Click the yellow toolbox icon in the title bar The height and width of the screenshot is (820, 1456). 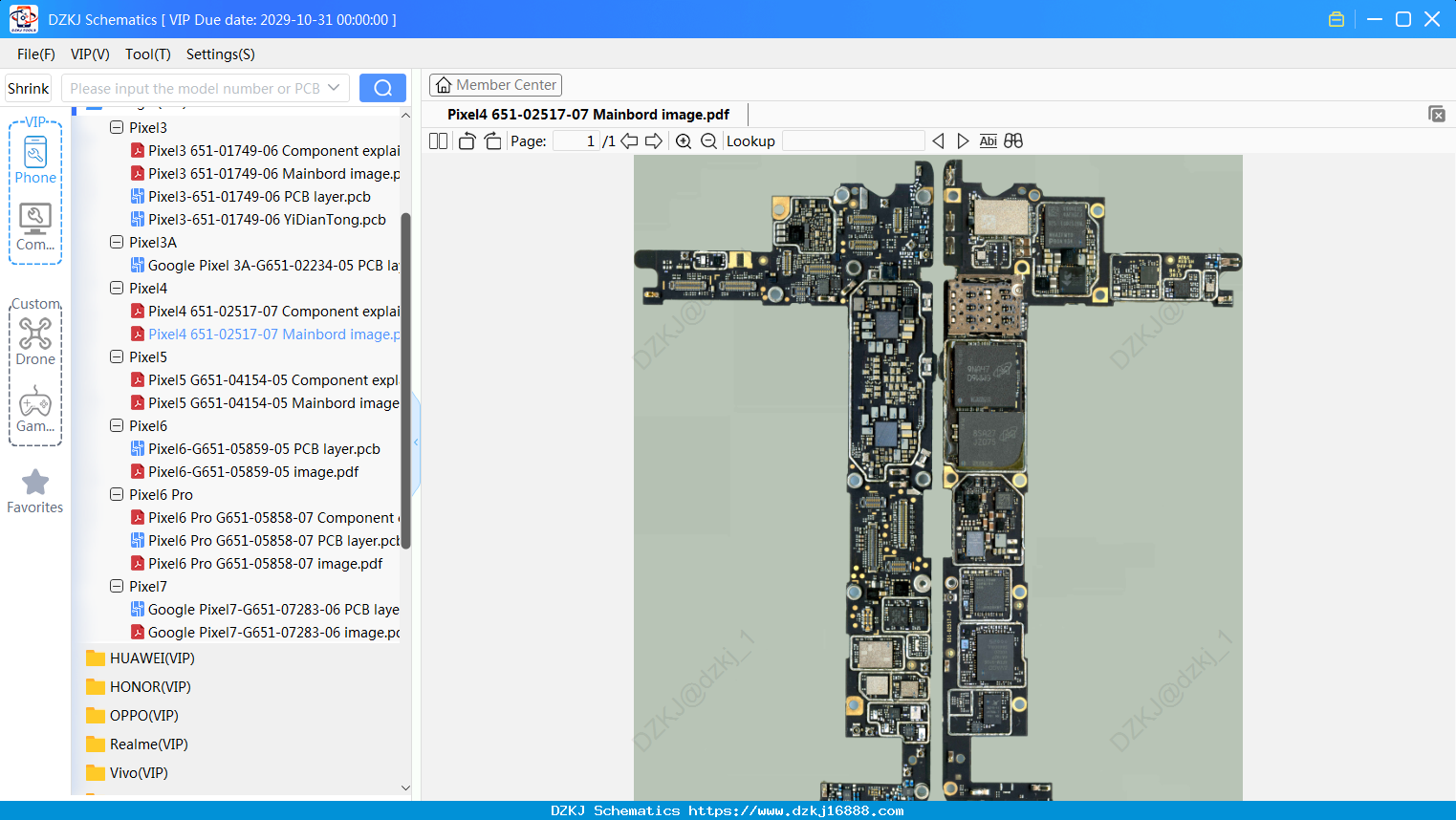(x=1336, y=19)
